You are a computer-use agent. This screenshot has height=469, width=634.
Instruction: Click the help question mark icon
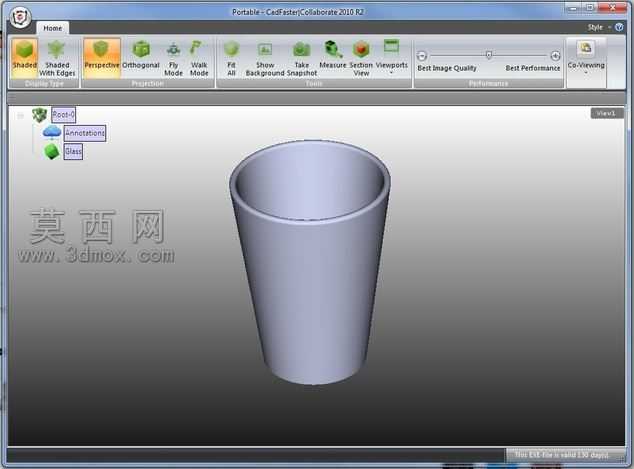tap(619, 27)
